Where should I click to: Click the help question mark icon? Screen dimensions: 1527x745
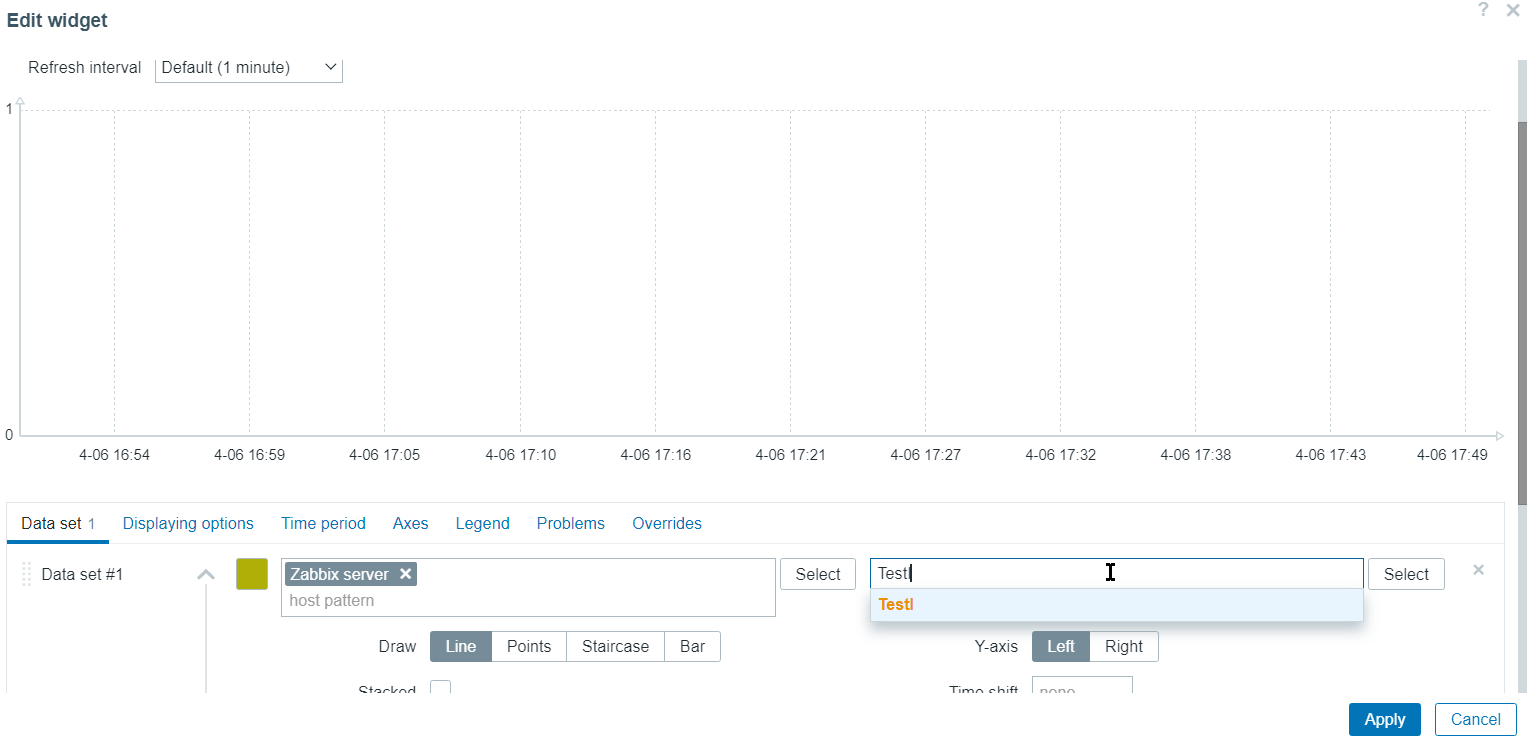(x=1484, y=9)
